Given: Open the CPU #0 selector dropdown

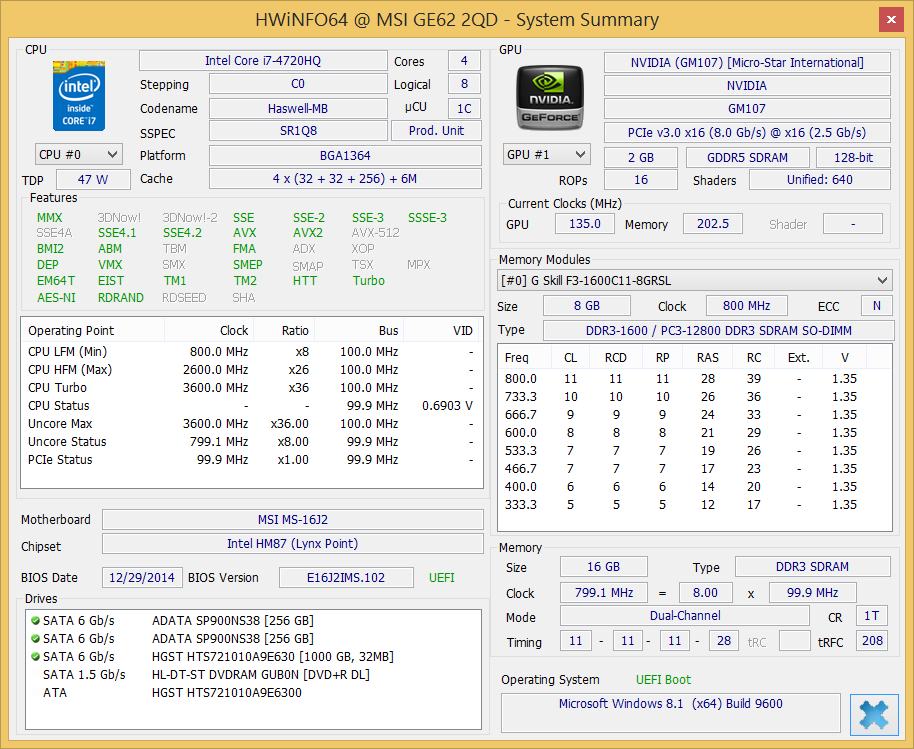Looking at the screenshot, I should point(78,154).
